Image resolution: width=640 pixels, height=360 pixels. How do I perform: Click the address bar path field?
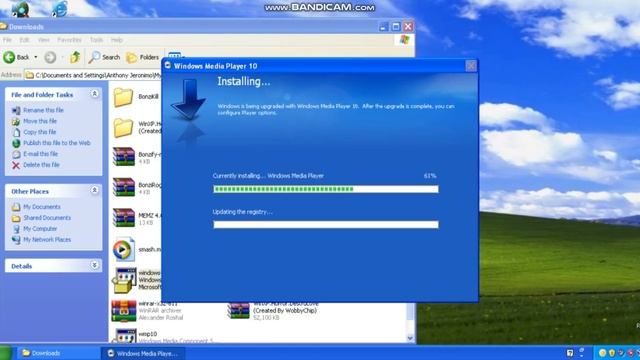pos(93,75)
